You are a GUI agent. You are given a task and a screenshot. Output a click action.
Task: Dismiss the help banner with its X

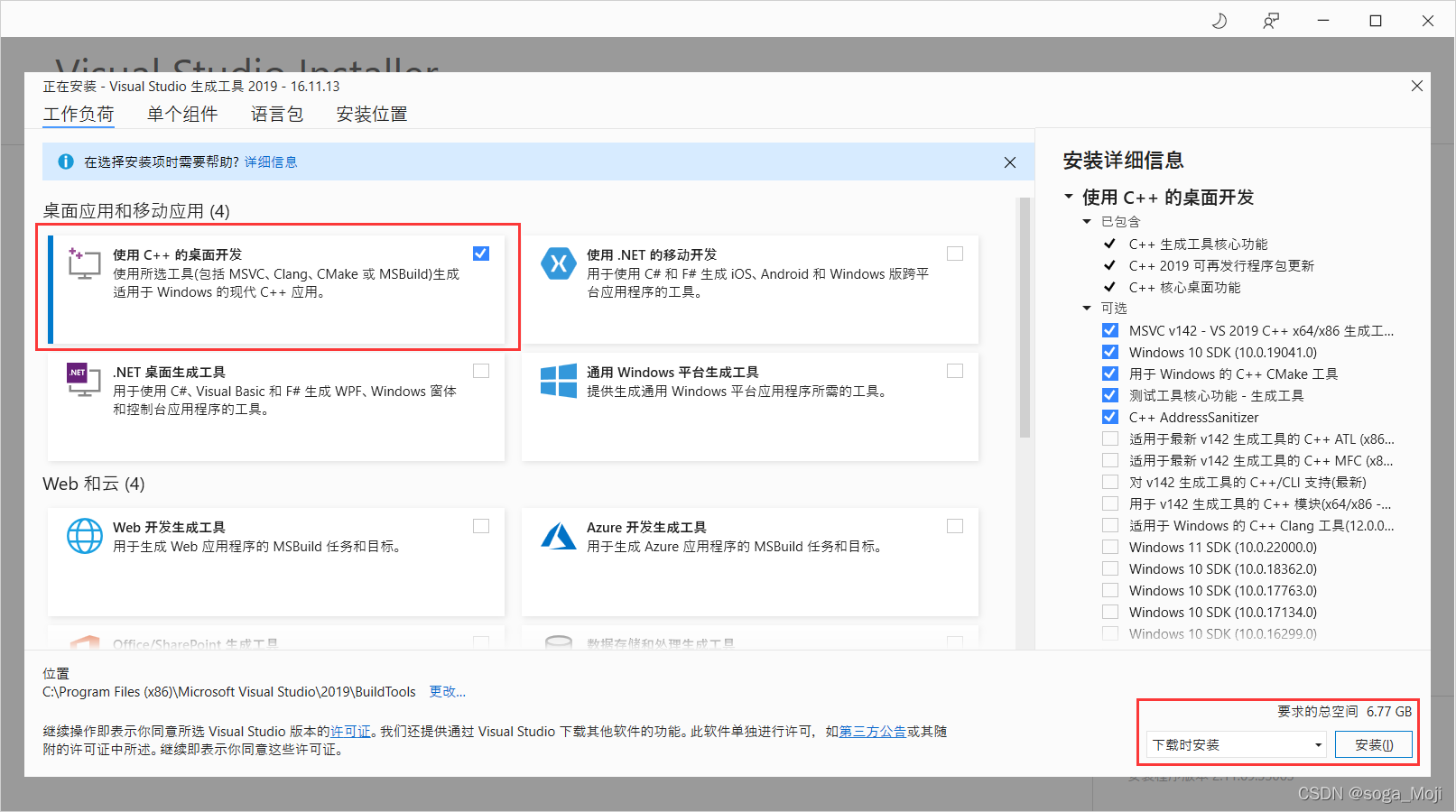1010,162
